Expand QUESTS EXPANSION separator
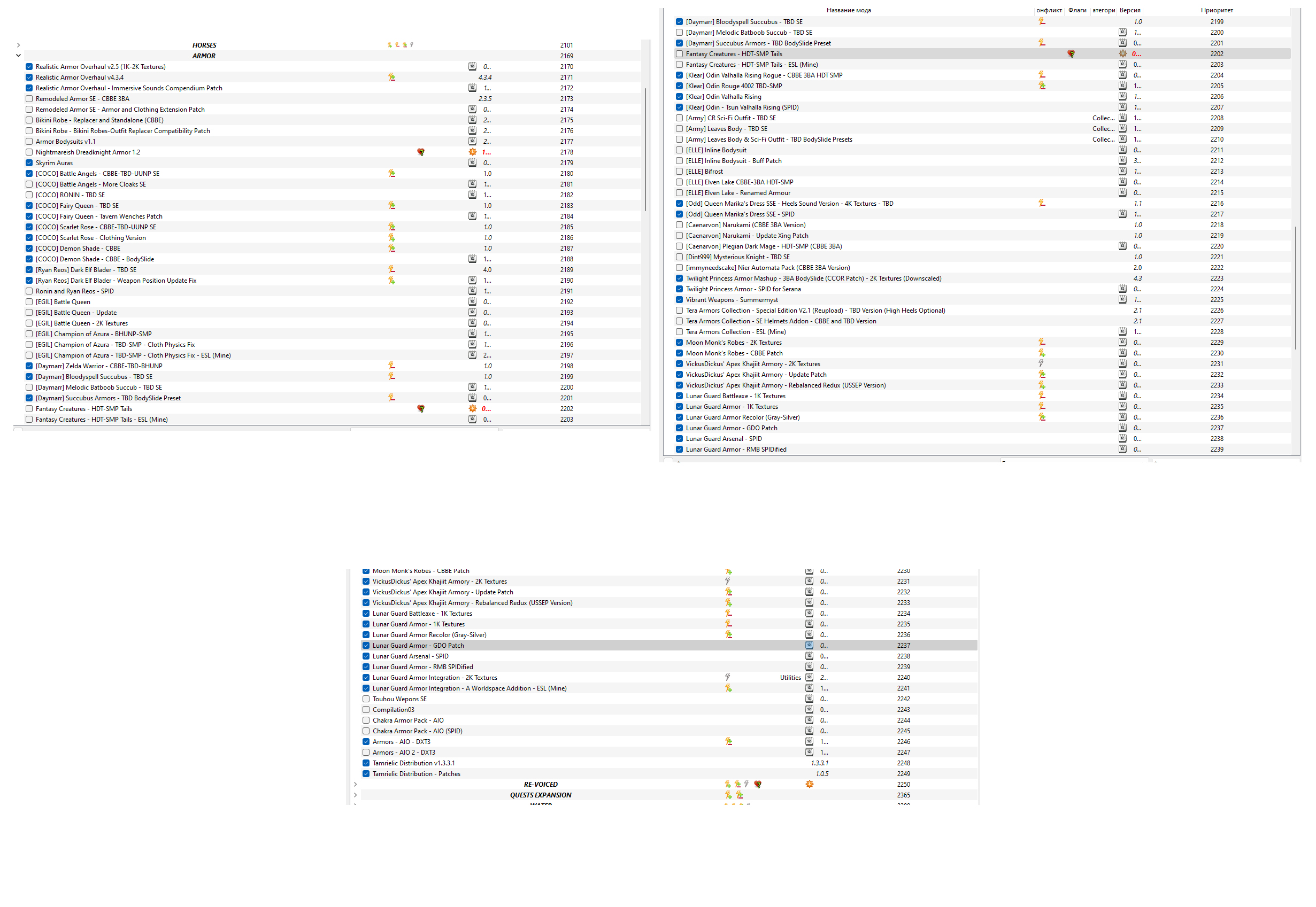This screenshot has width=1316, height=907. pyautogui.click(x=355, y=795)
